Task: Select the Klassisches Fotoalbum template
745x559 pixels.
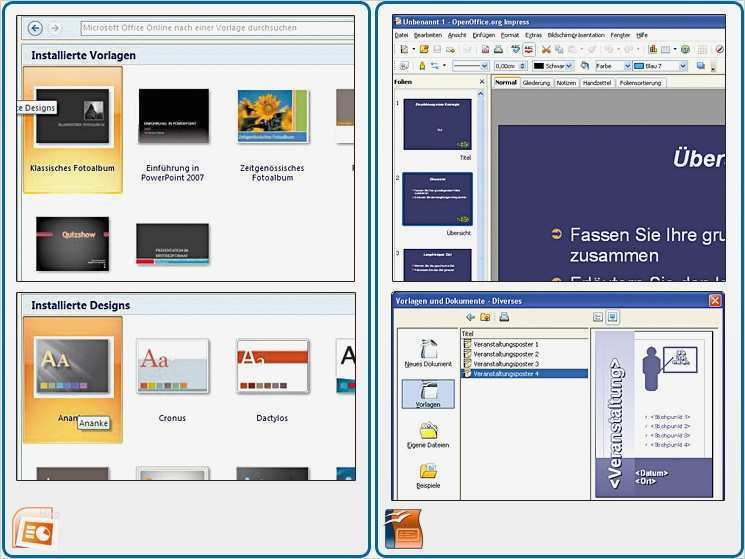Action: [x=73, y=129]
